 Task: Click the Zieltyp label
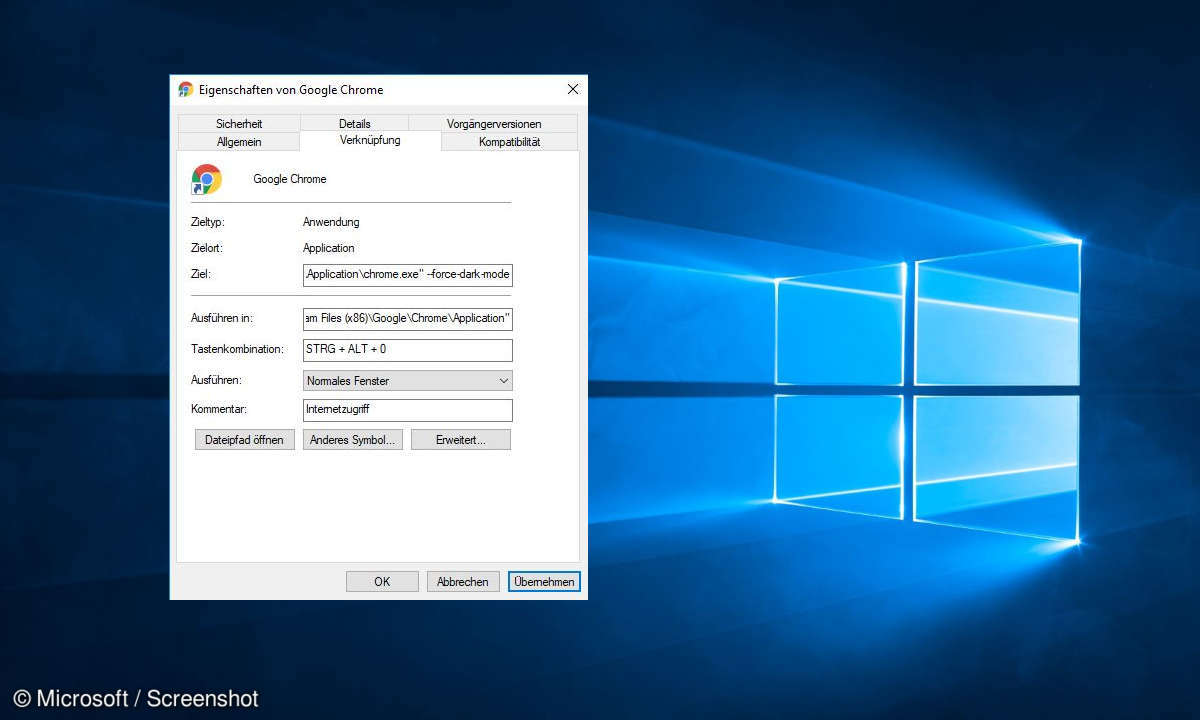click(x=207, y=222)
